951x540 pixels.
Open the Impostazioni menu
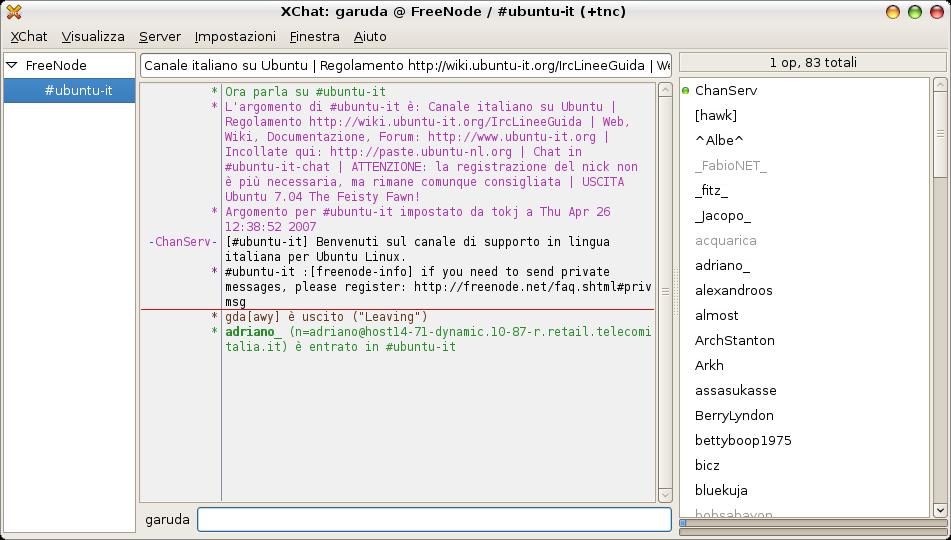coord(235,36)
